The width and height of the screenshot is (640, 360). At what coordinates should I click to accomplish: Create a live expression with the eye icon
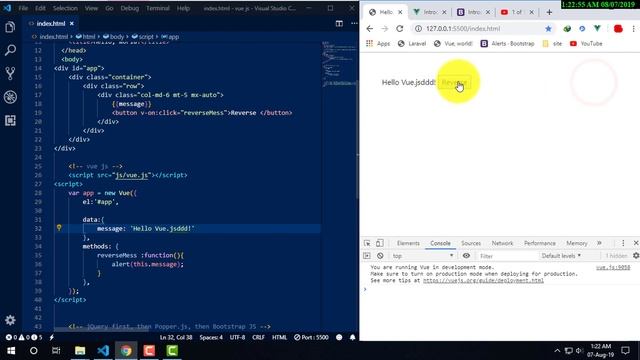pyautogui.click(x=466, y=256)
